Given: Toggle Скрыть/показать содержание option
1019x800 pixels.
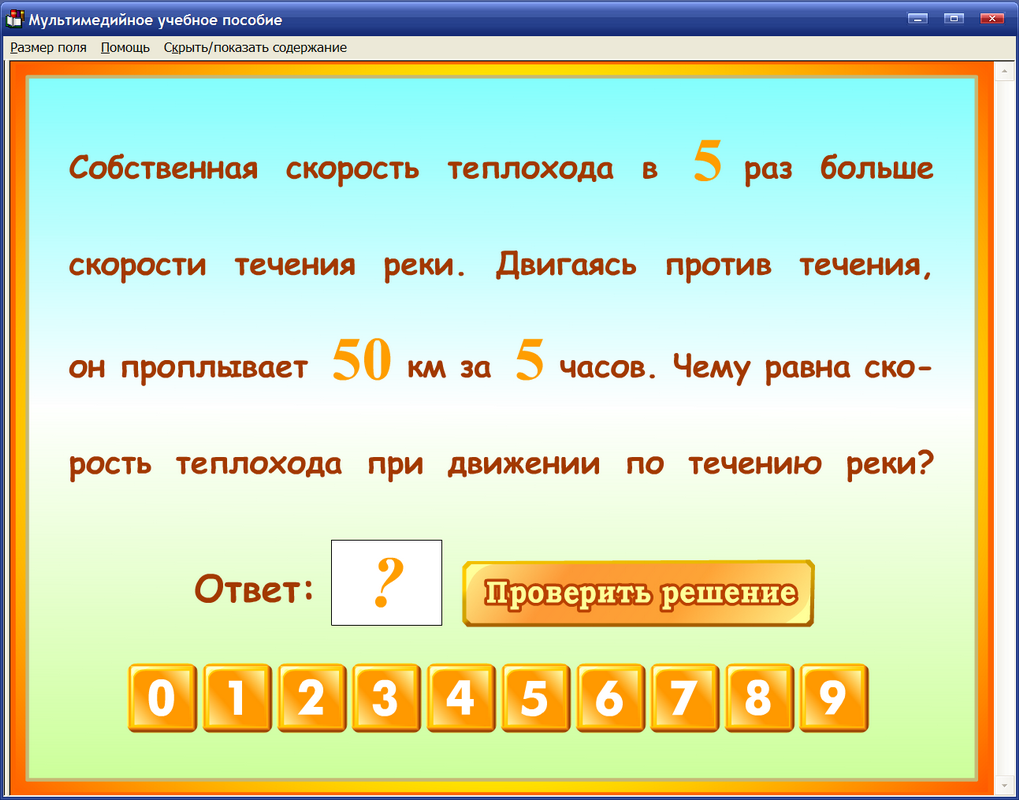Looking at the screenshot, I should click(x=255, y=47).
